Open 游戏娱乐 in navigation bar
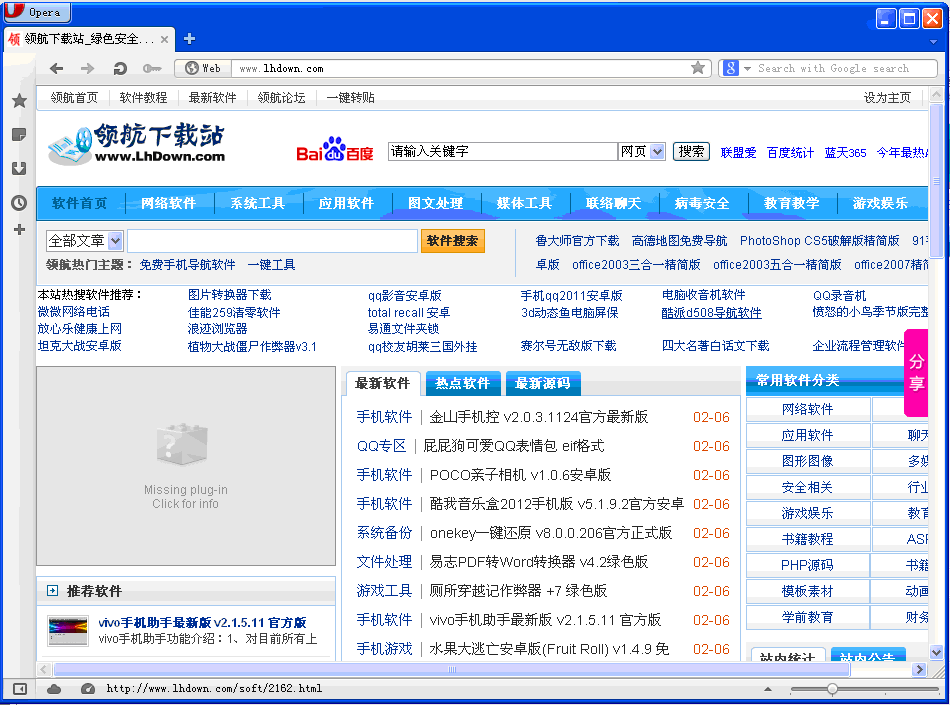Screen dimensions: 950x705 [x=880, y=204]
